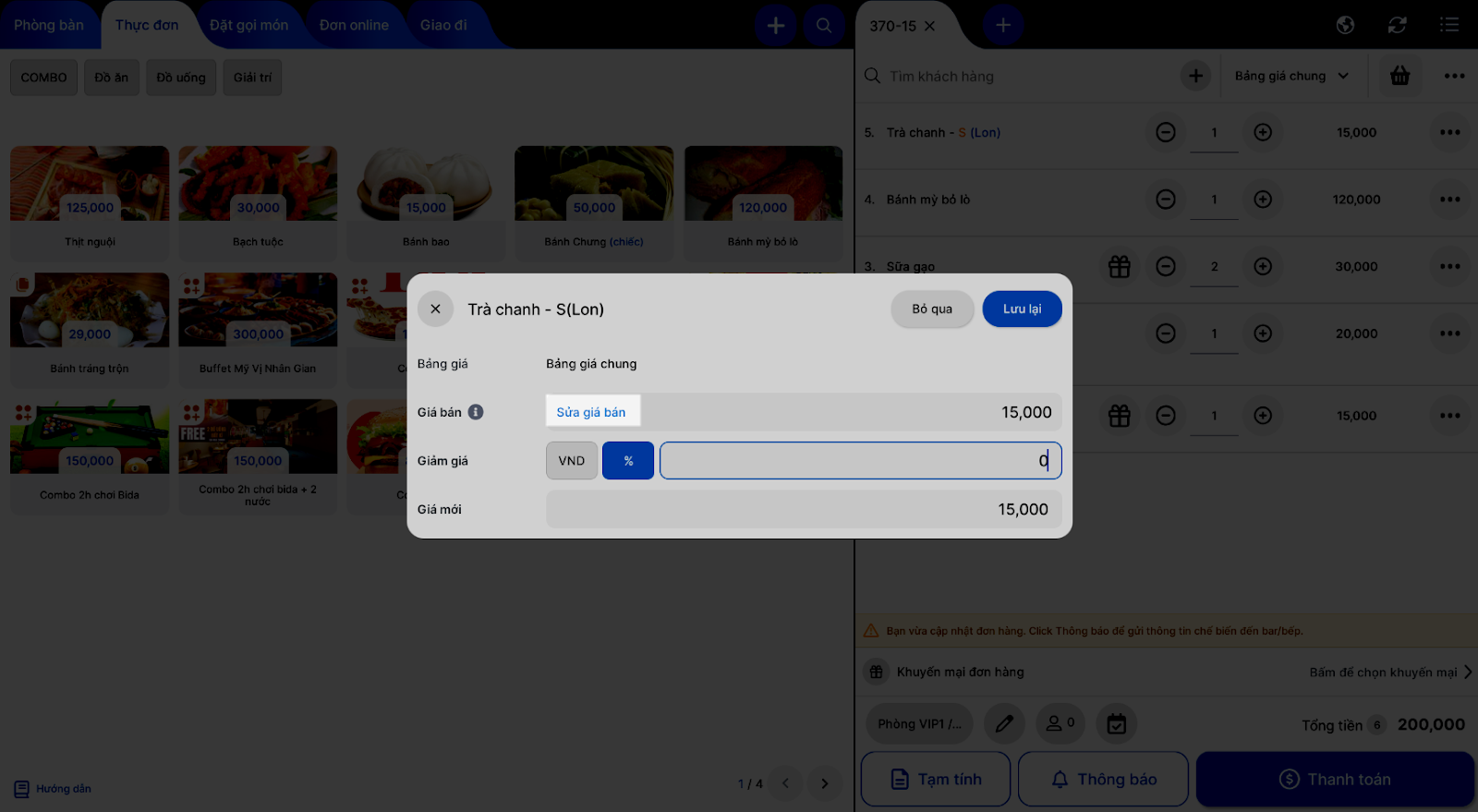Click the calendar check icon
This screenshot has width=1478, height=812.
[x=1117, y=723]
